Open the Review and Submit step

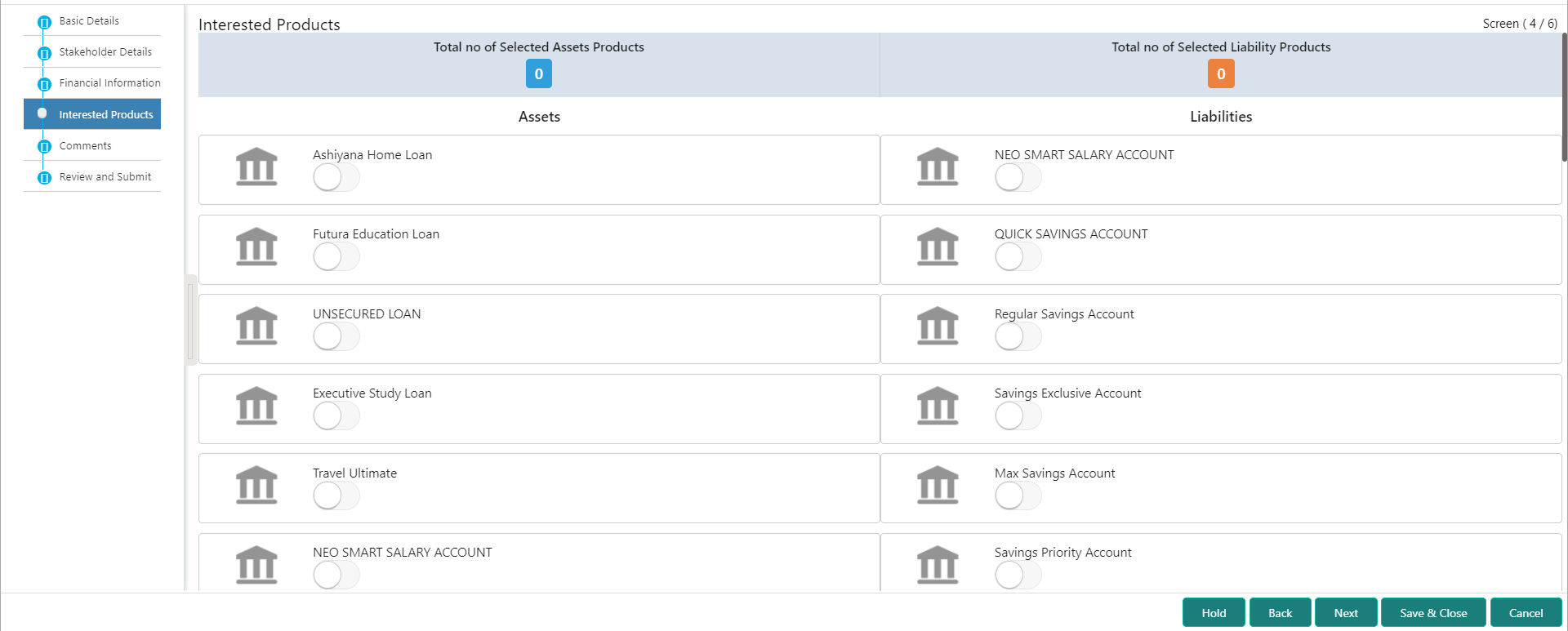[105, 177]
